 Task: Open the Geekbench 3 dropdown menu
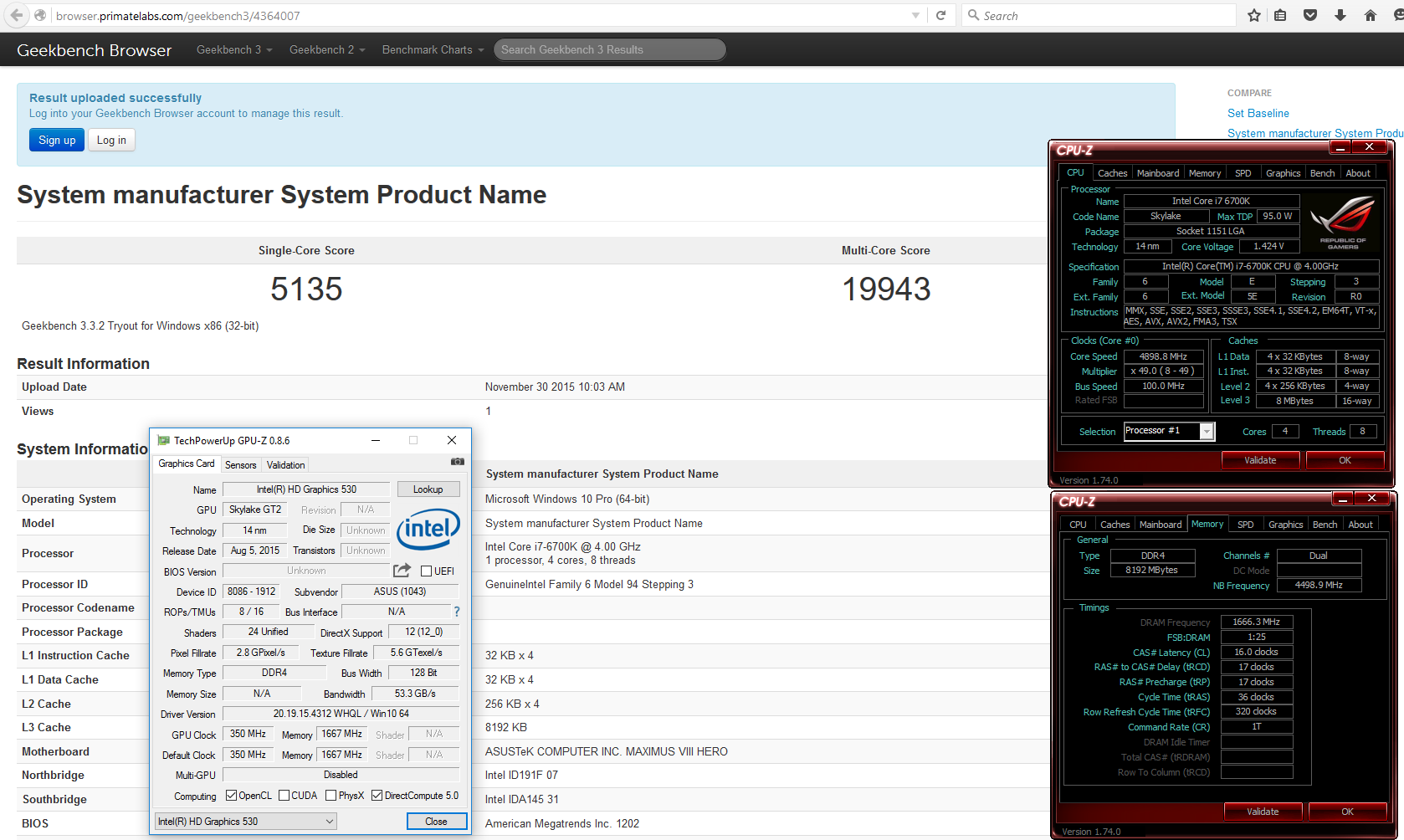tap(234, 49)
